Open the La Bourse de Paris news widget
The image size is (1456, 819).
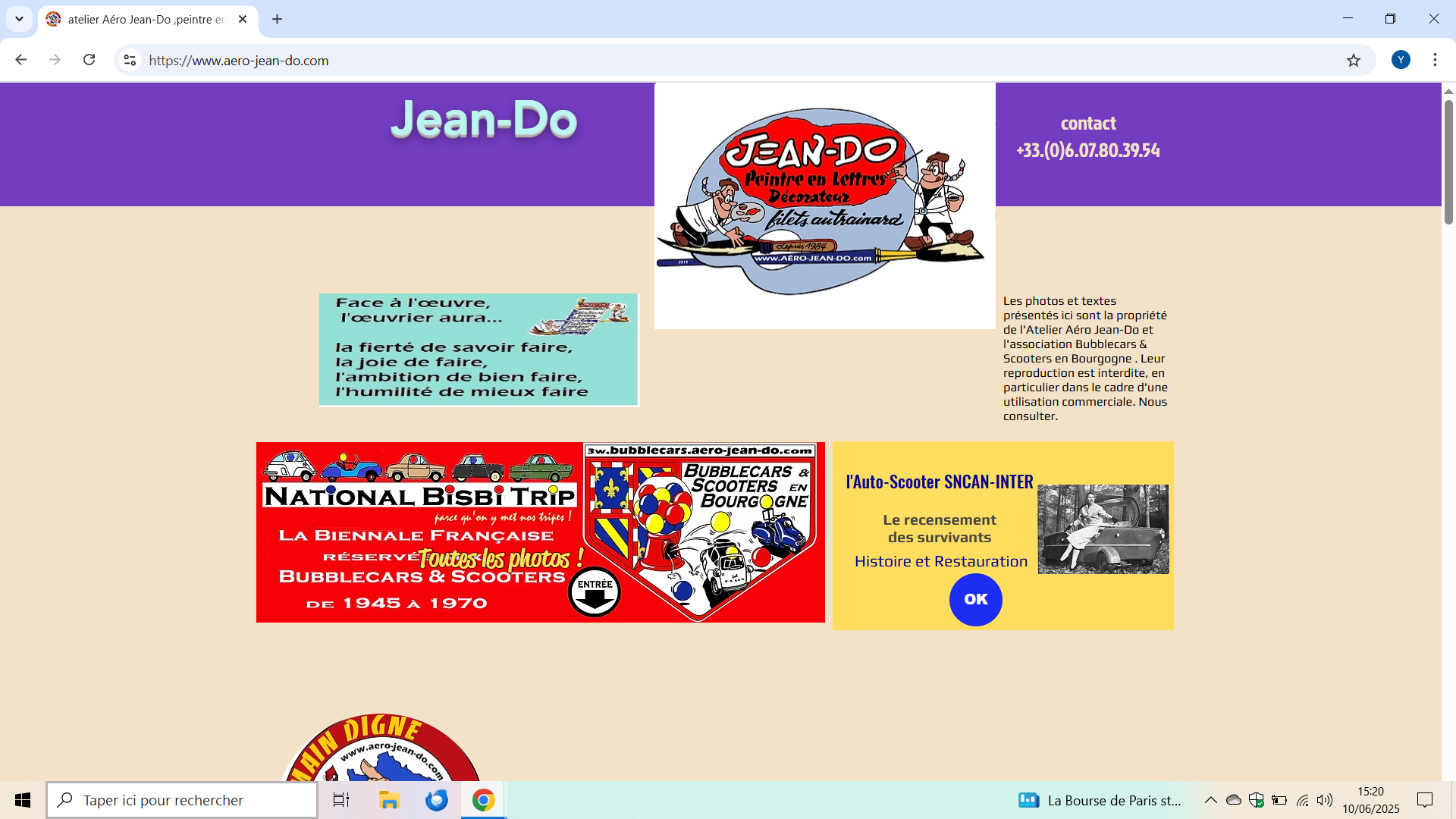[1100, 800]
